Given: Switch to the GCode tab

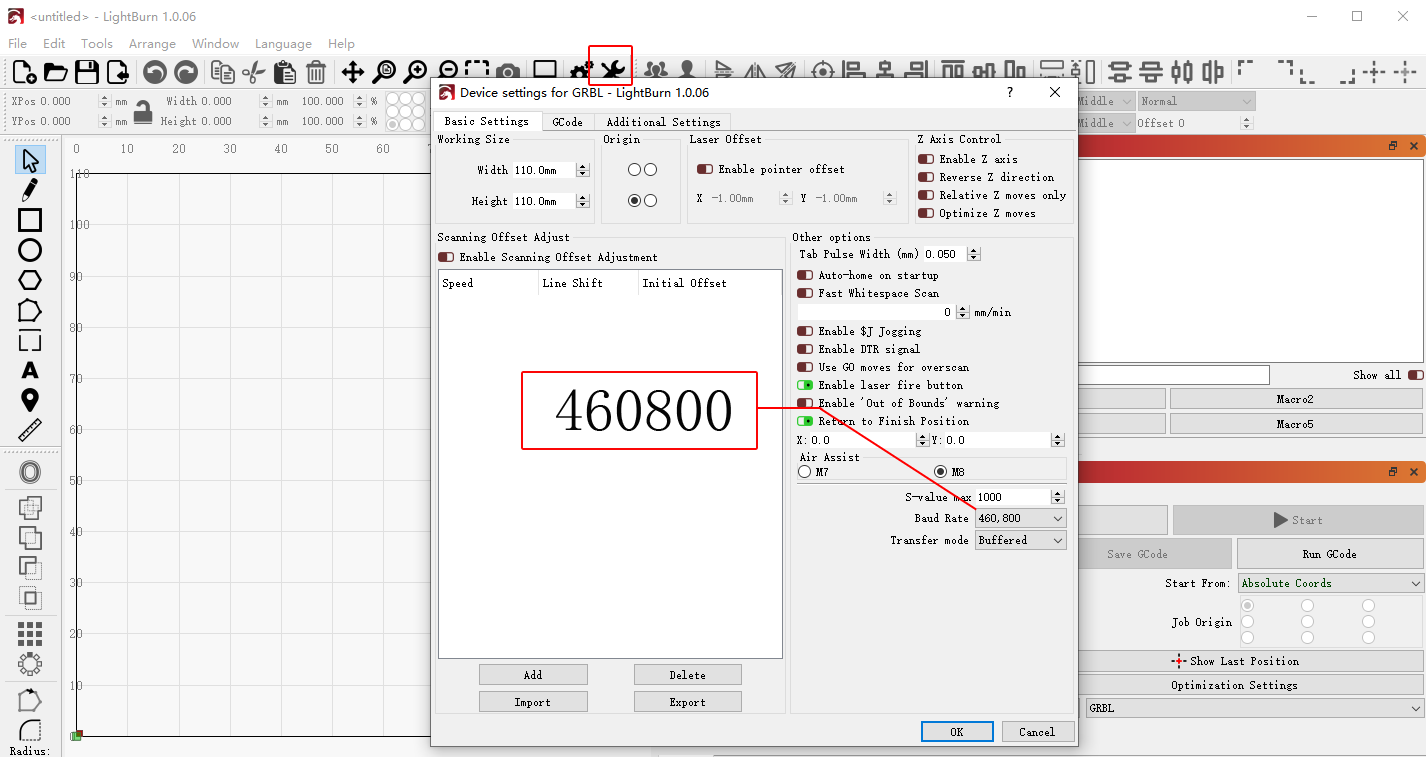Looking at the screenshot, I should click(x=567, y=122).
